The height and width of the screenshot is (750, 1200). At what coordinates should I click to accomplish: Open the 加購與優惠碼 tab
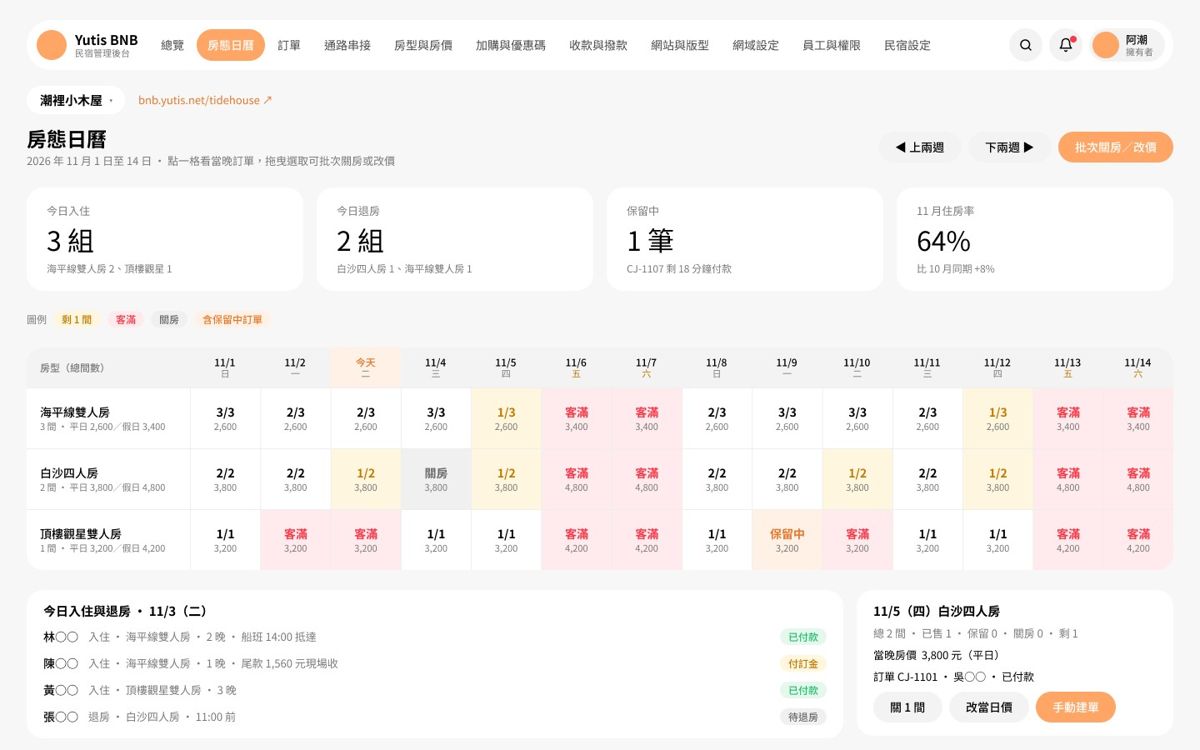(x=511, y=45)
